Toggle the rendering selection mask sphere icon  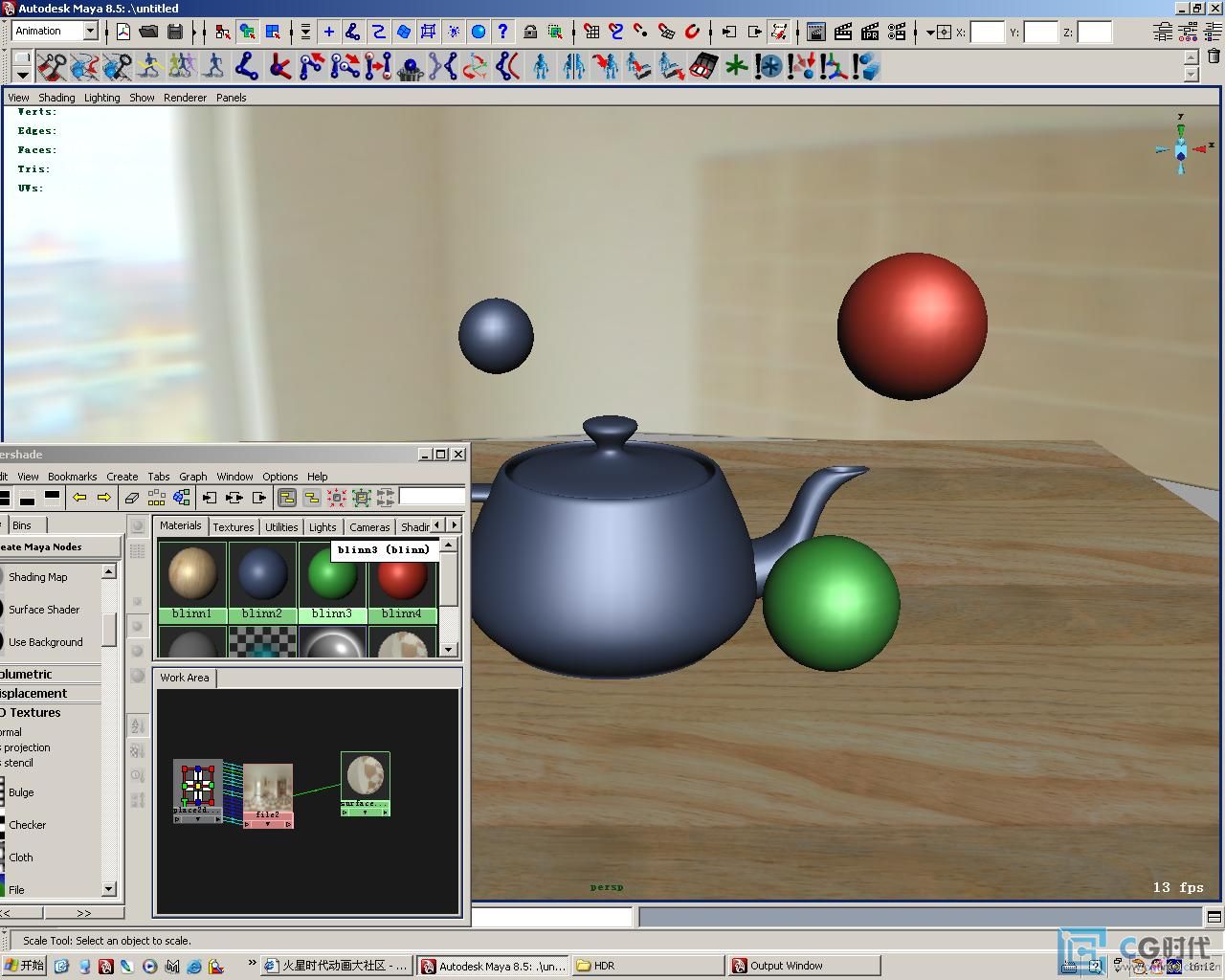tap(478, 32)
